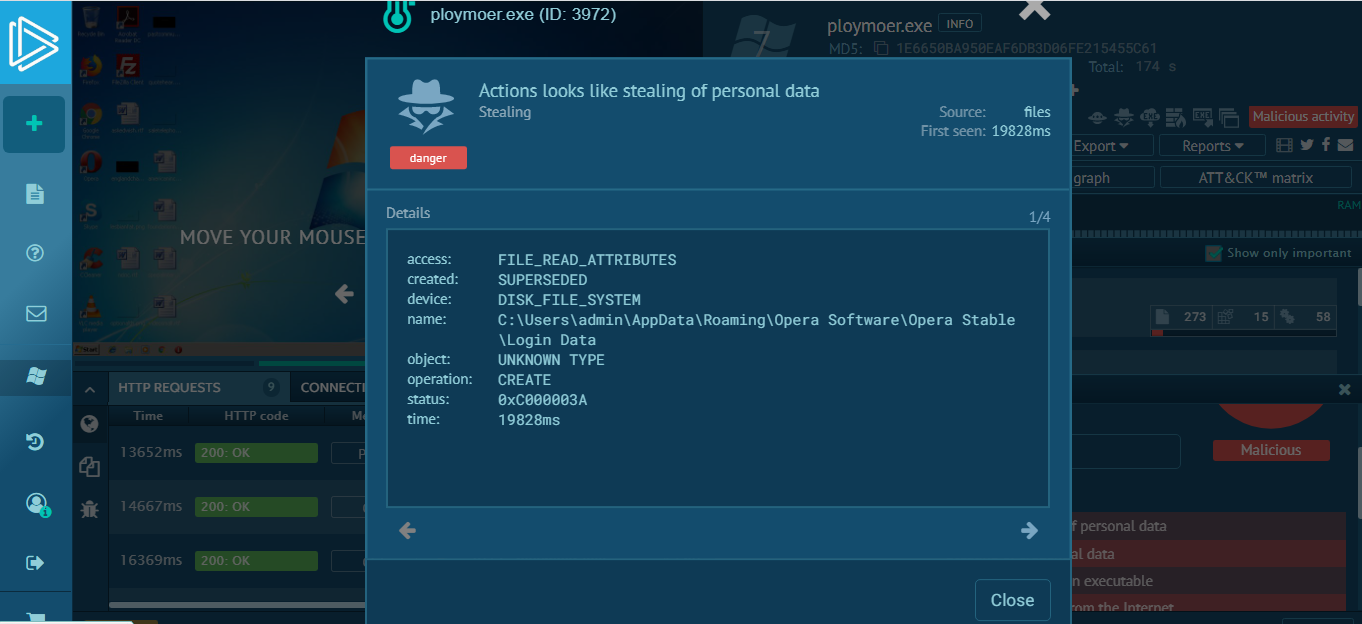The height and width of the screenshot is (624, 1362).
Task: Open the files icon tab beside requests
Action: tap(90, 466)
